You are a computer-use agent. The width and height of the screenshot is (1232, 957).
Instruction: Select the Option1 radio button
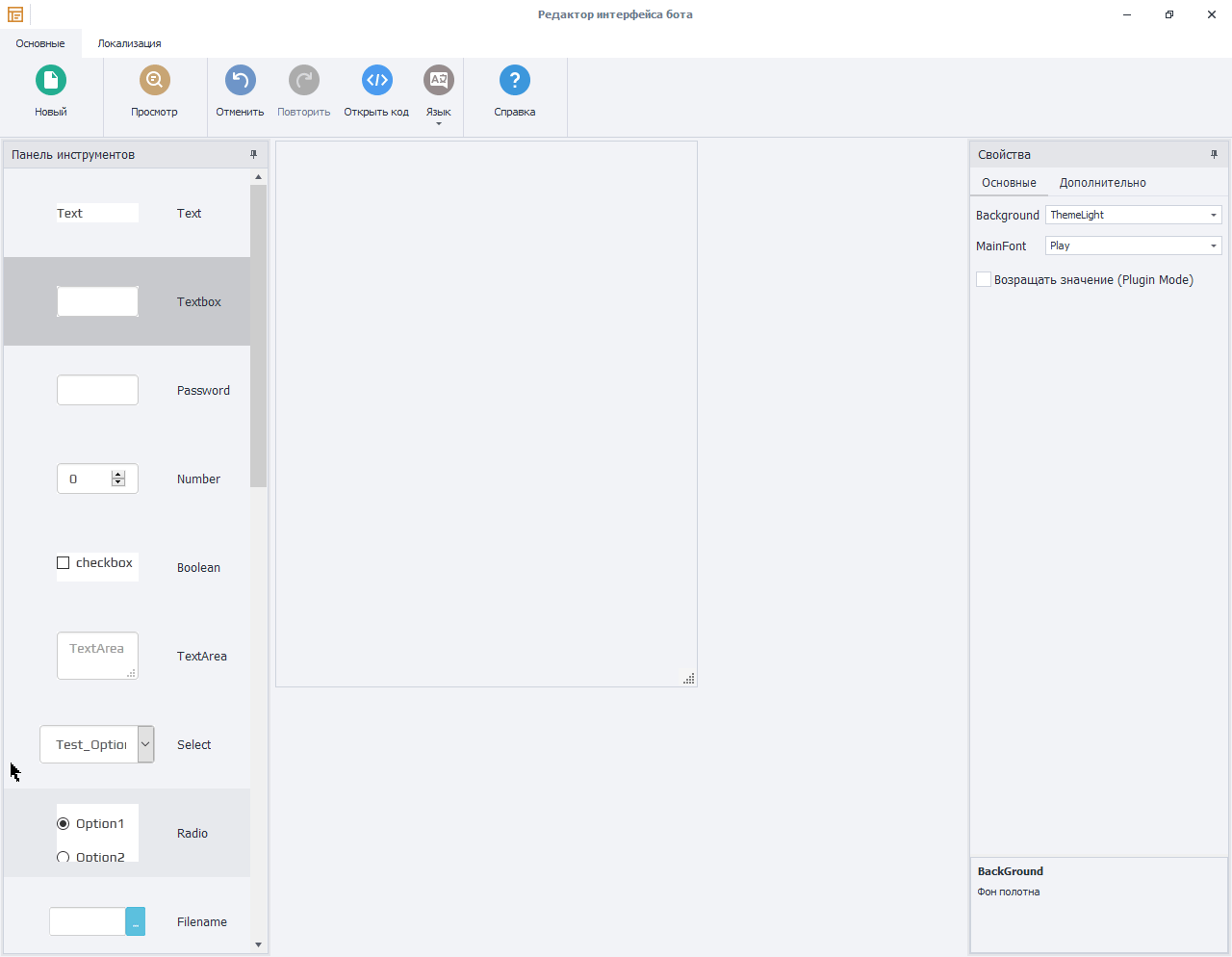pos(64,824)
